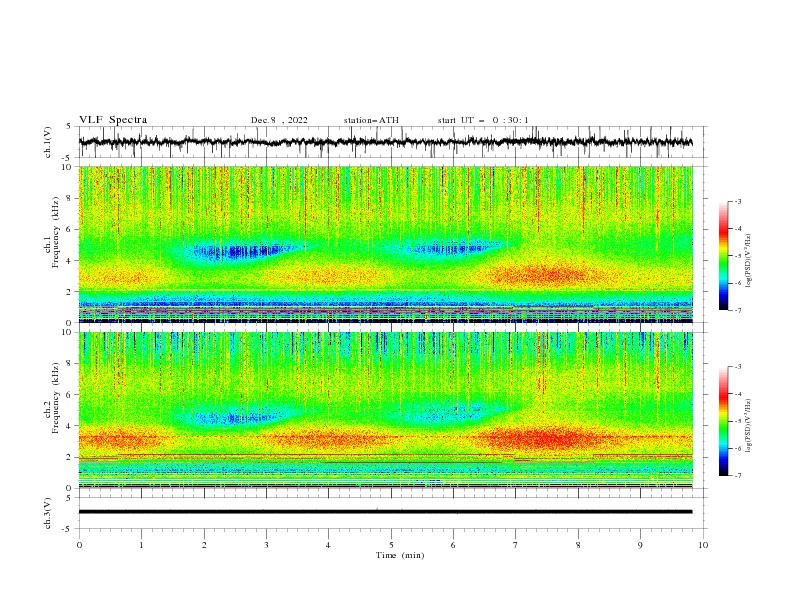The height and width of the screenshot is (612, 792).
Task: Click the 'start UT = 0:30:1' text
Action: (x=483, y=120)
